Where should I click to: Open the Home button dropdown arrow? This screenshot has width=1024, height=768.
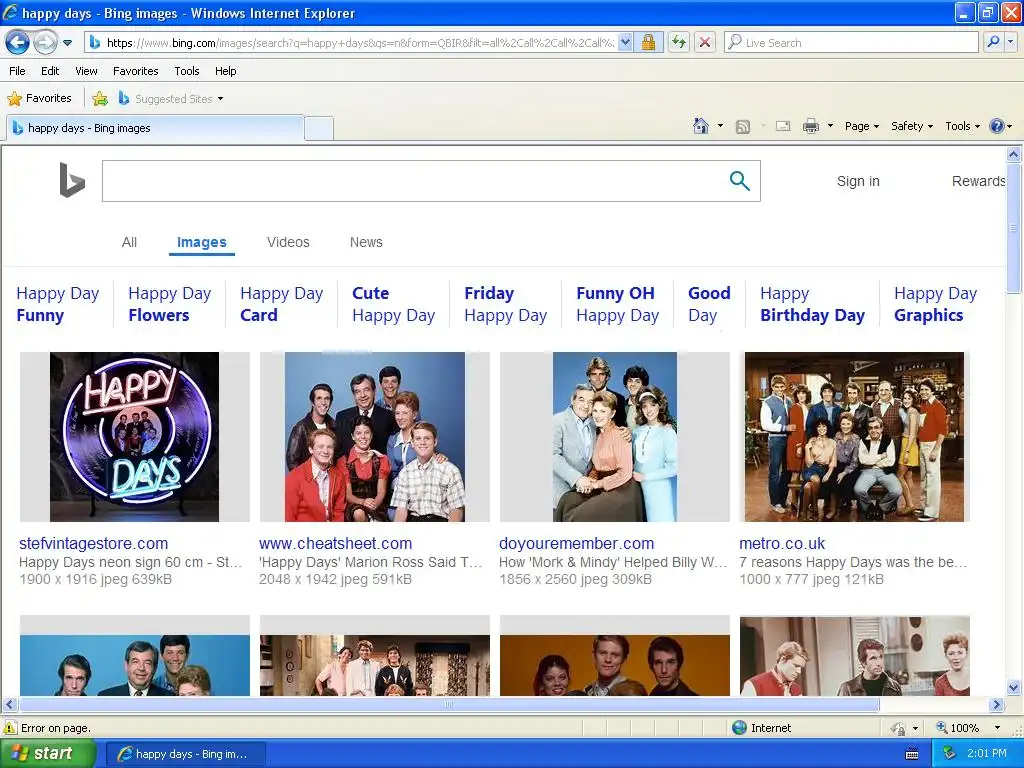point(720,126)
